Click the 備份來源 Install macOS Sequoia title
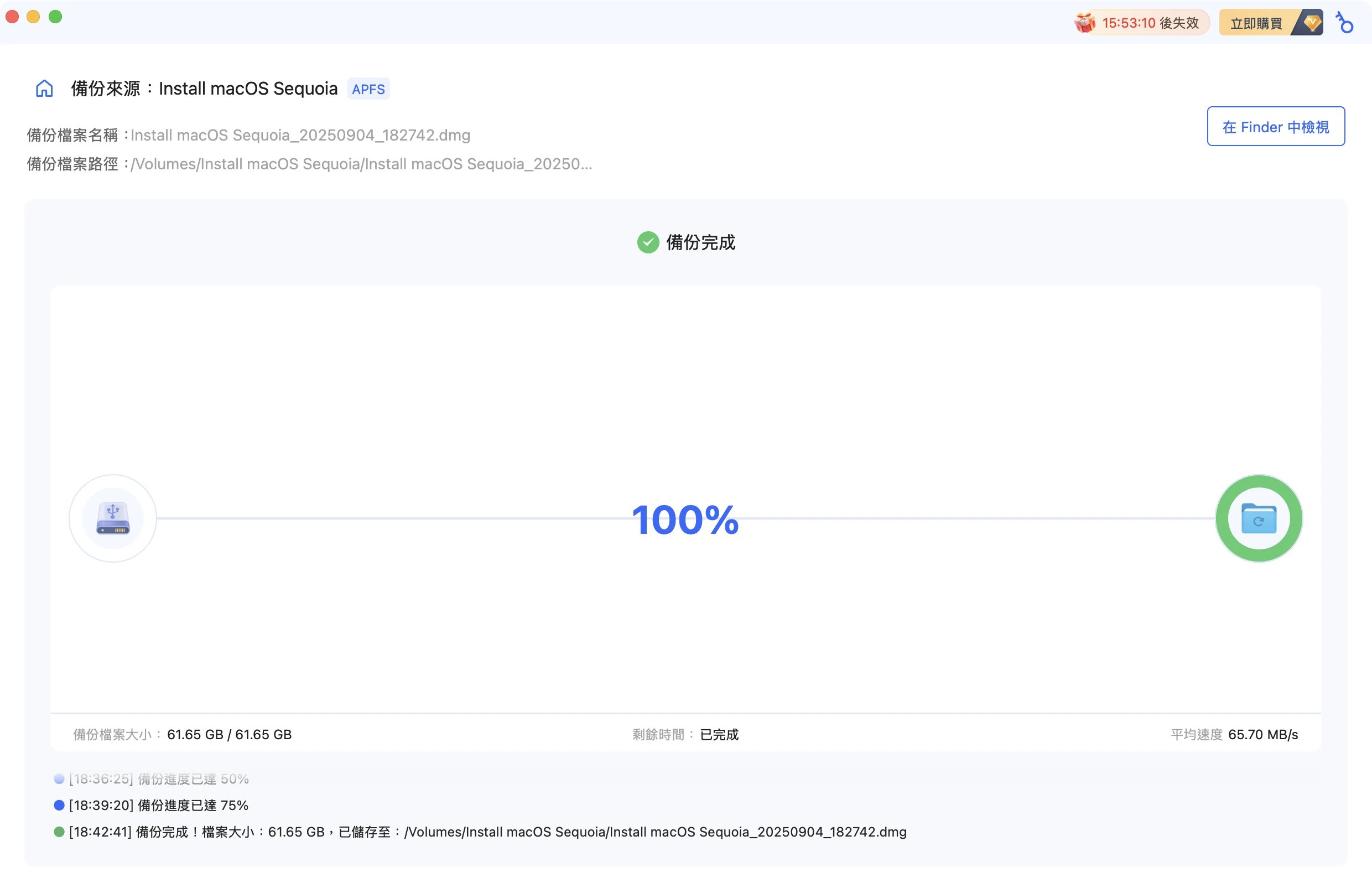This screenshot has height=893, width=1372. point(204,89)
